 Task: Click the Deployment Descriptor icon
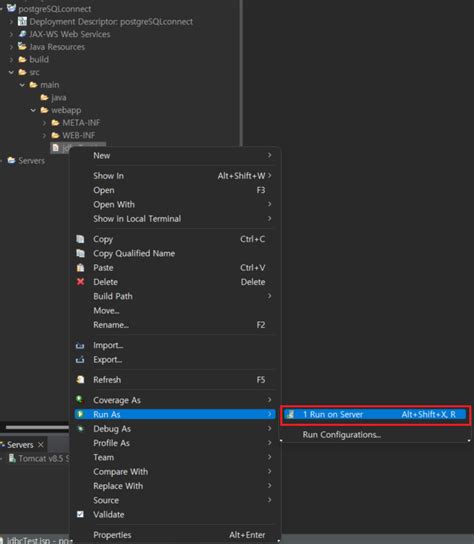[x=22, y=22]
